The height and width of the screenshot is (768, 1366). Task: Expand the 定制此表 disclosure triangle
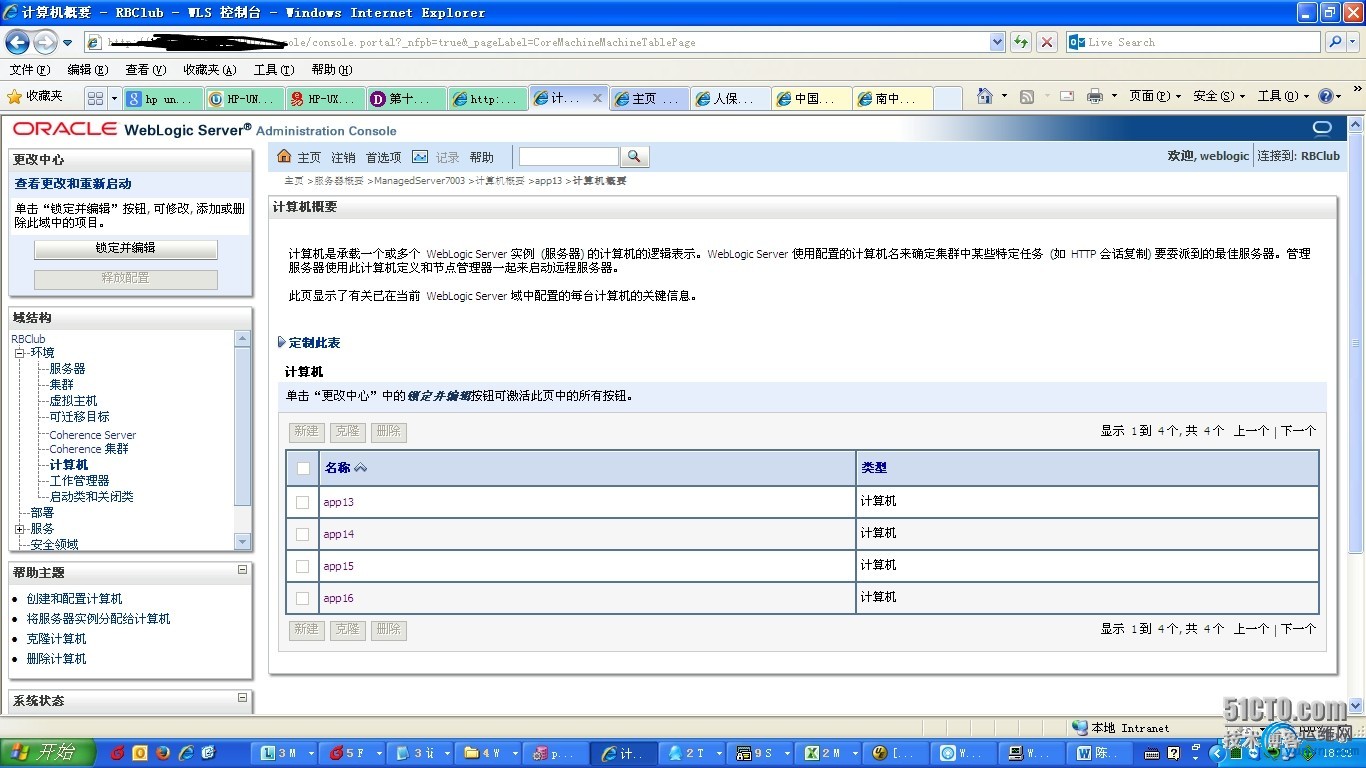click(282, 342)
